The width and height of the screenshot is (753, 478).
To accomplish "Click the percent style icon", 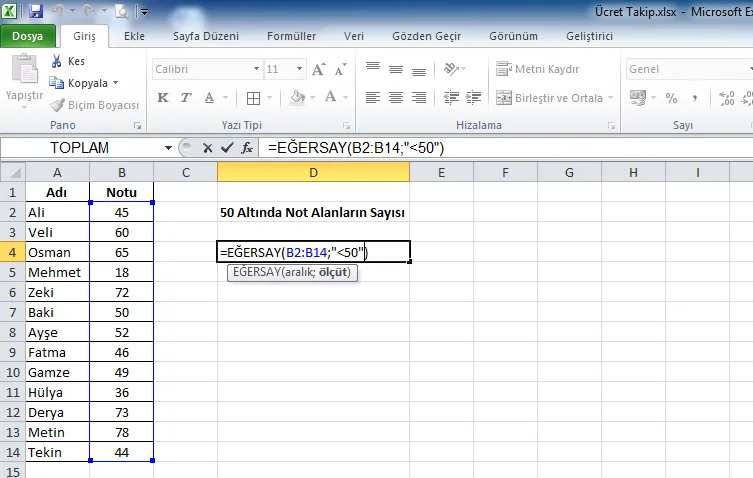I will click(x=671, y=98).
